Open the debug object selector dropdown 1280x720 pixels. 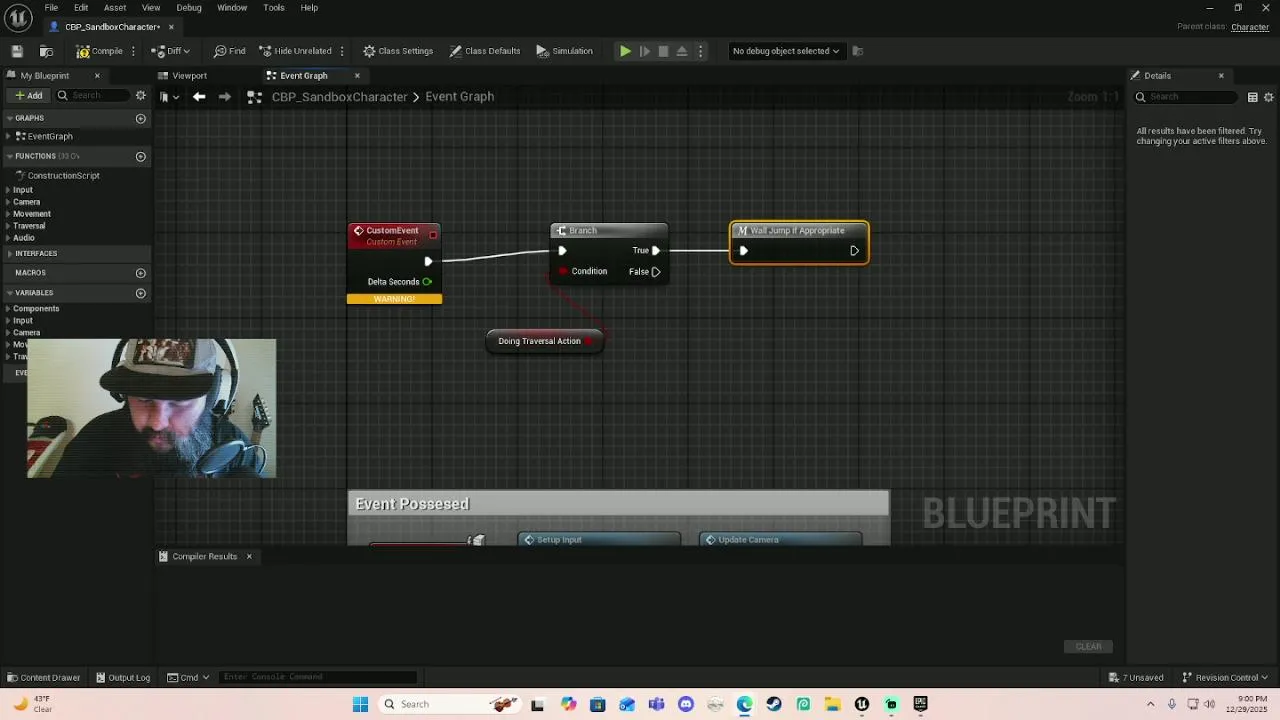tap(785, 51)
